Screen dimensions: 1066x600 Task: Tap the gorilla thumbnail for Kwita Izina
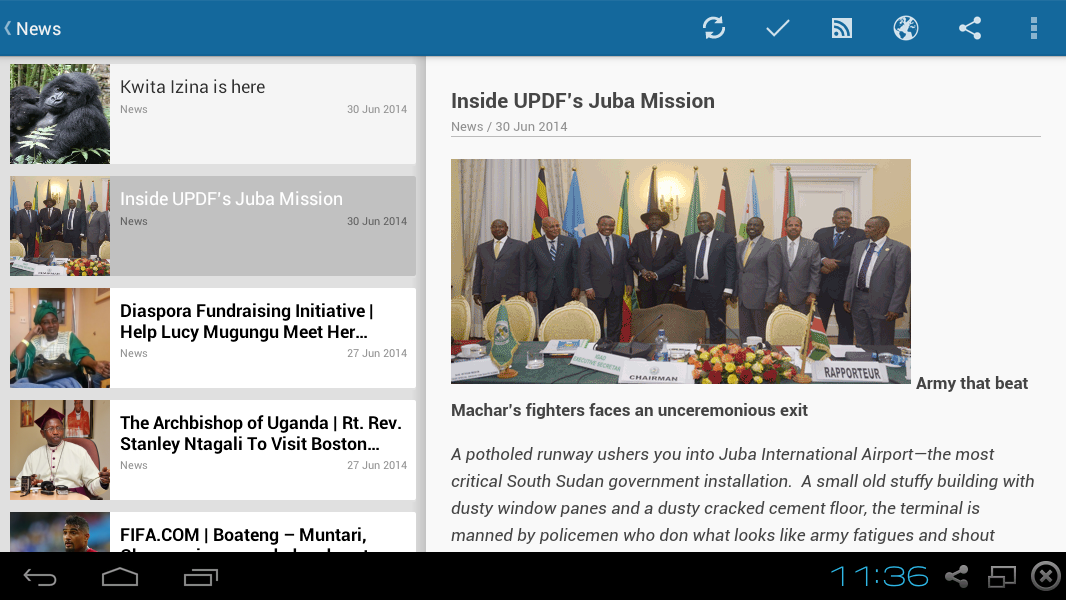pos(60,113)
